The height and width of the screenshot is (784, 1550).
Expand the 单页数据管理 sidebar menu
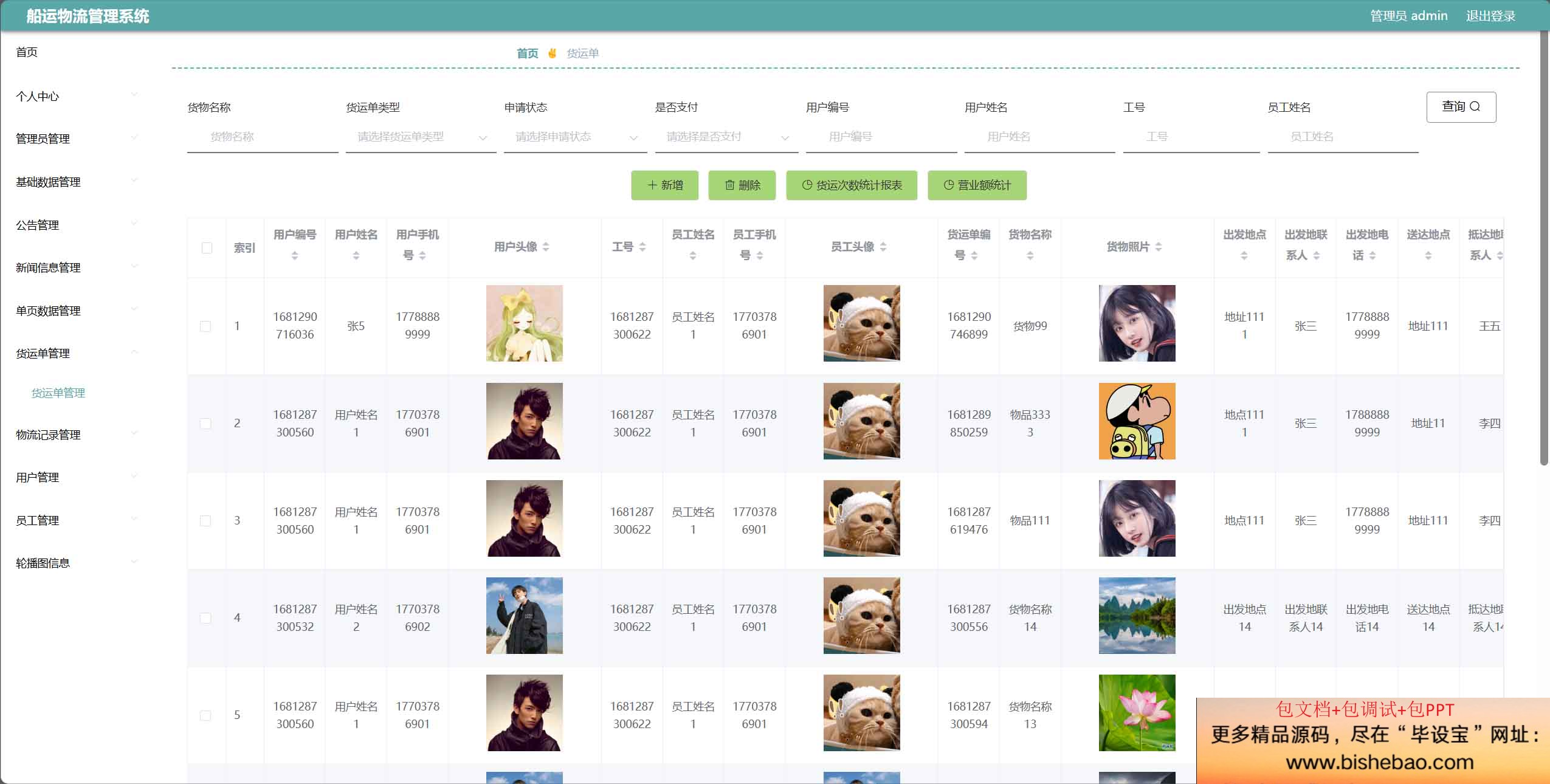pos(77,311)
